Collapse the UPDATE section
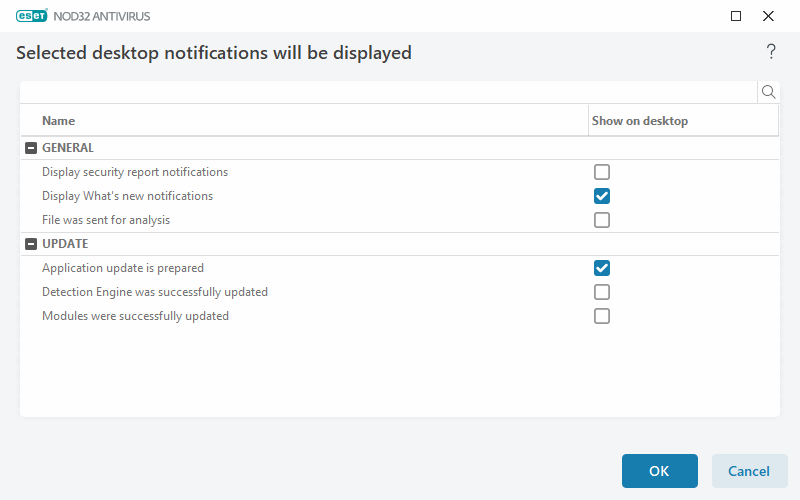This screenshot has width=800, height=500. pyautogui.click(x=30, y=244)
